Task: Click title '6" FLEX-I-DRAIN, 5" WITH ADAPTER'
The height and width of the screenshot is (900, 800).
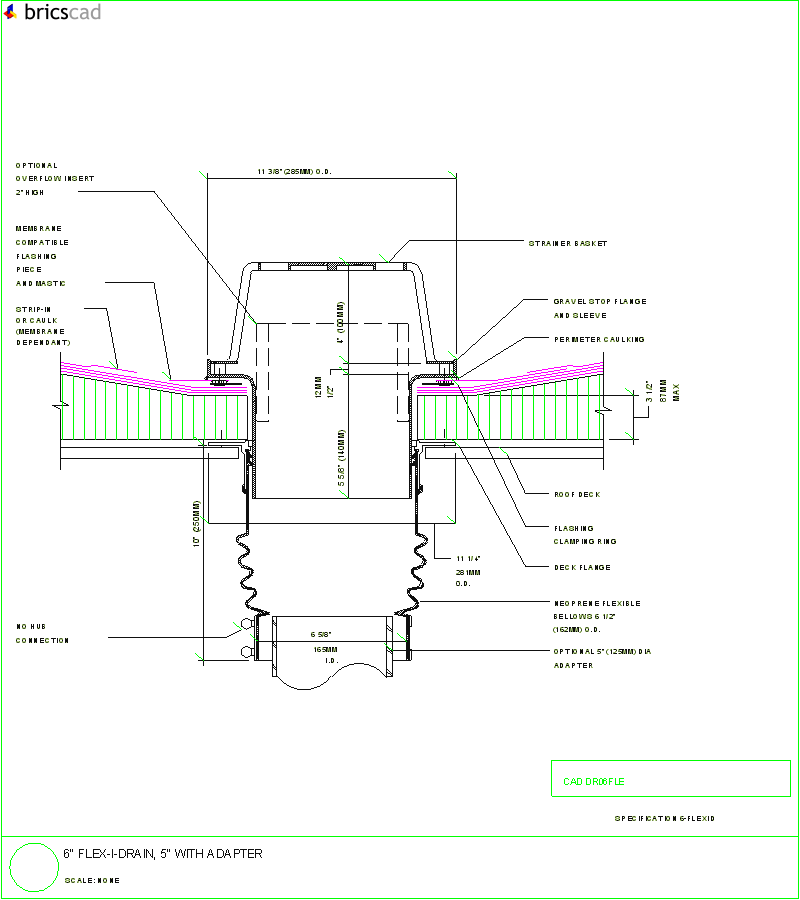Action: coord(163,854)
